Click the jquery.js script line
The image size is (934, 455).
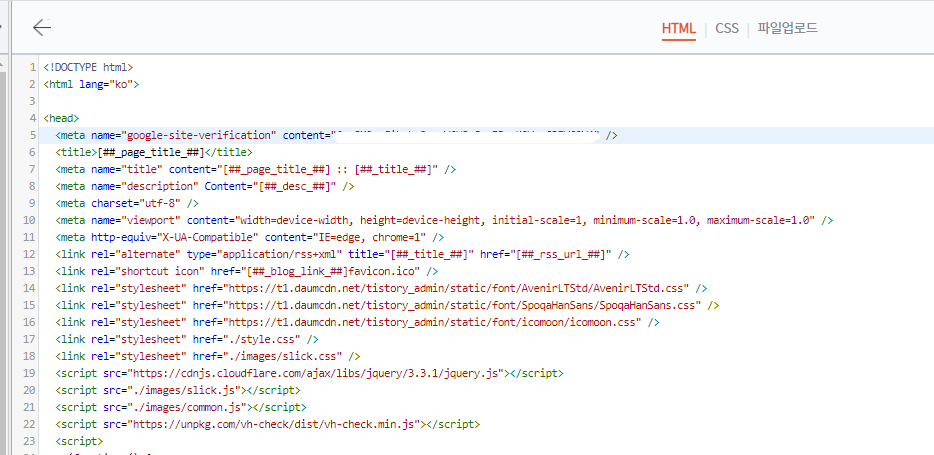[309, 374]
